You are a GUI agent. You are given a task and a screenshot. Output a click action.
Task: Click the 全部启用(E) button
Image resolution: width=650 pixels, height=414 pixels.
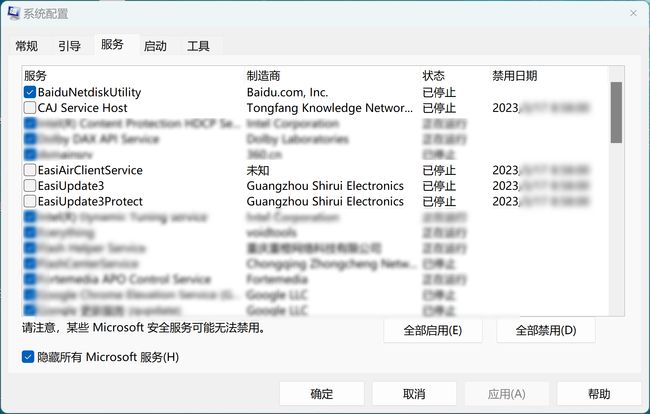(x=433, y=330)
